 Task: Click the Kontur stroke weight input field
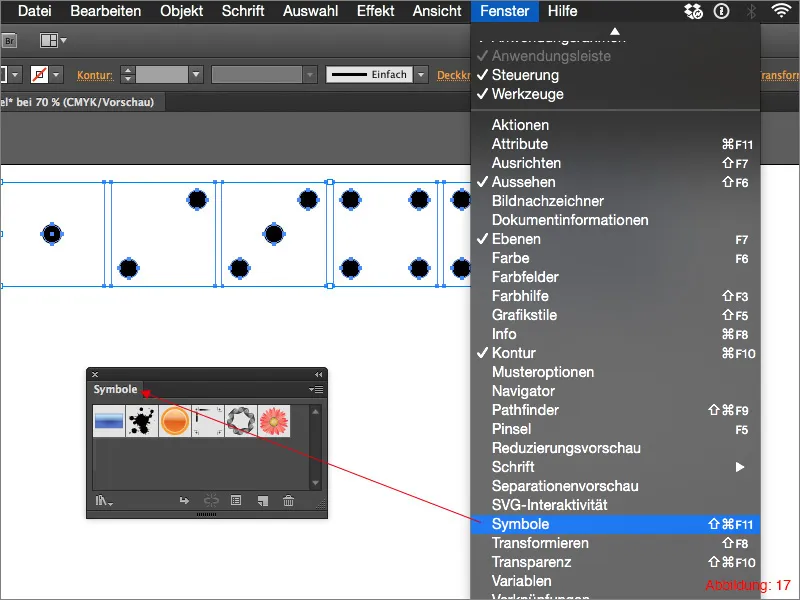pyautogui.click(x=162, y=74)
